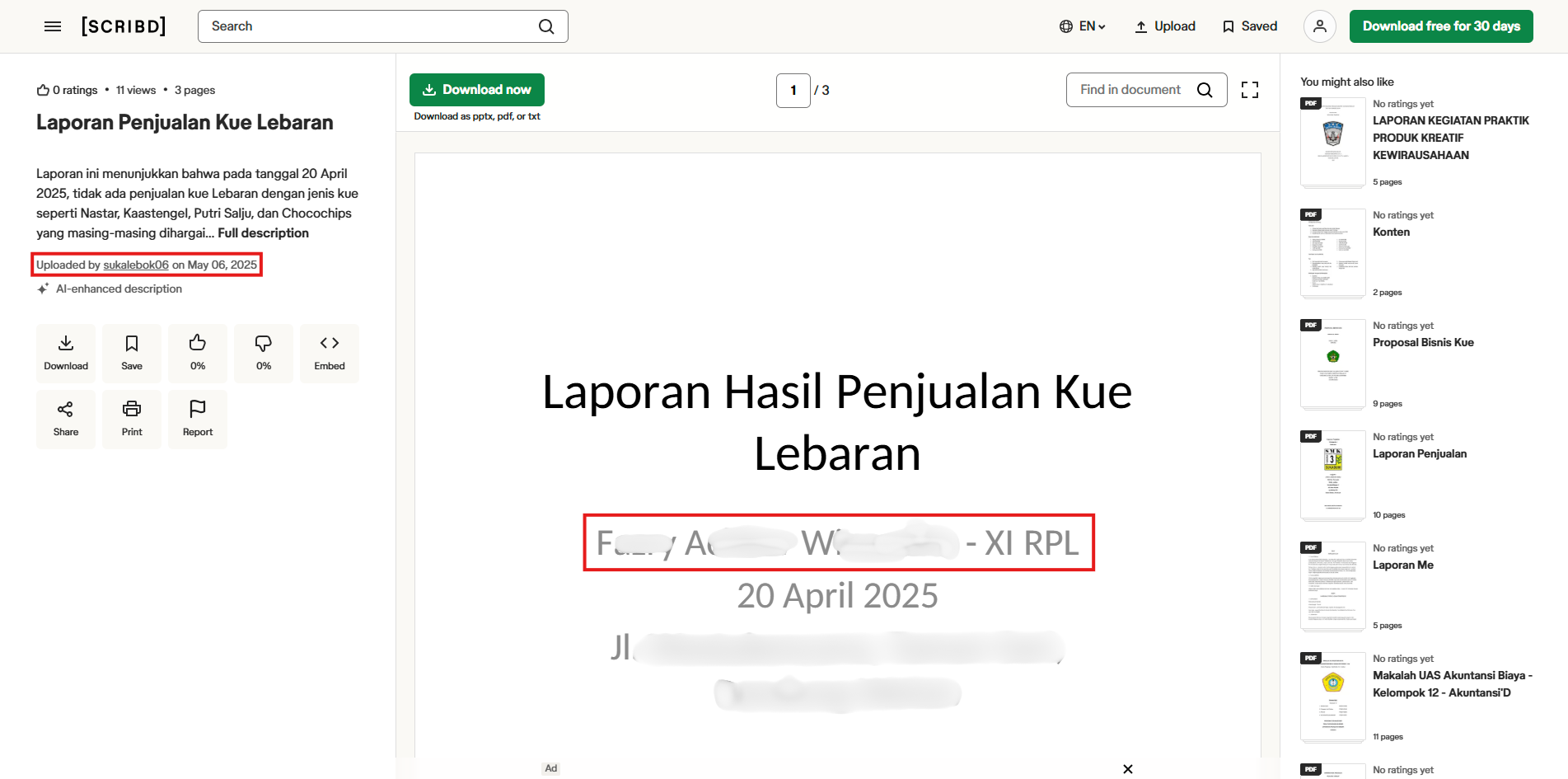Image resolution: width=1568 pixels, height=779 pixels.
Task: Share this document
Action: [x=66, y=420]
